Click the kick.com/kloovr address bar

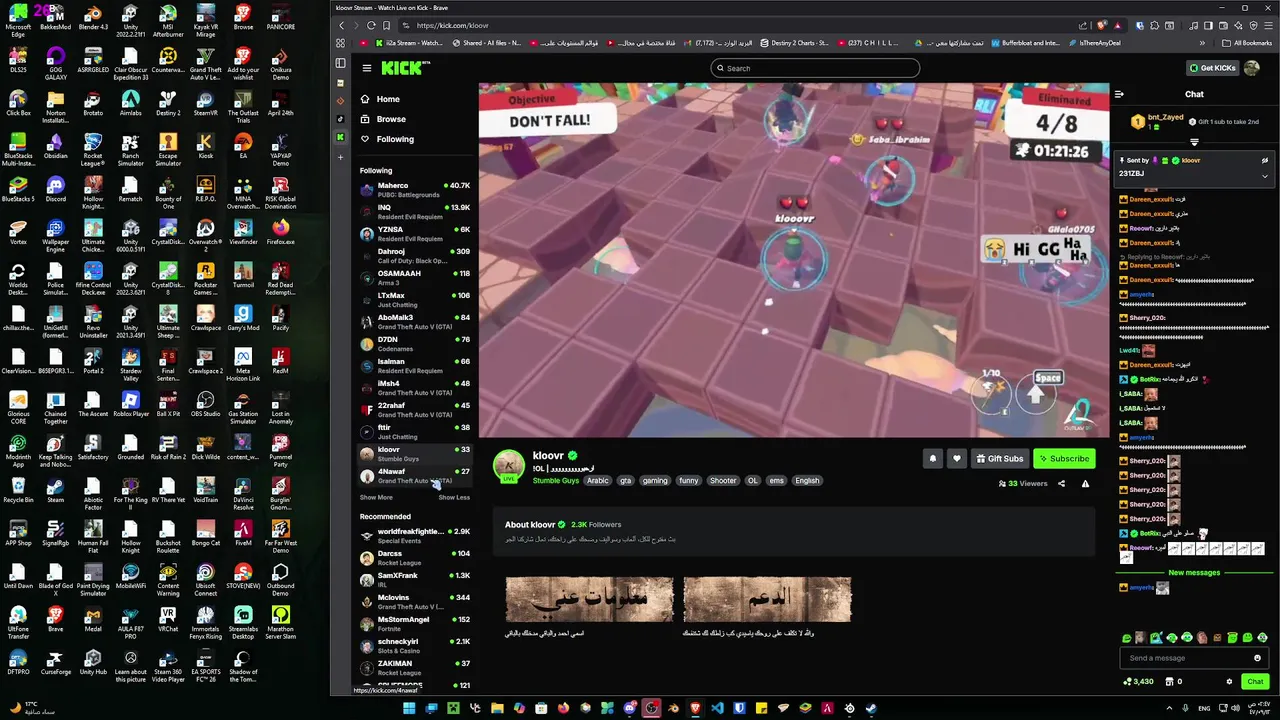coord(740,25)
